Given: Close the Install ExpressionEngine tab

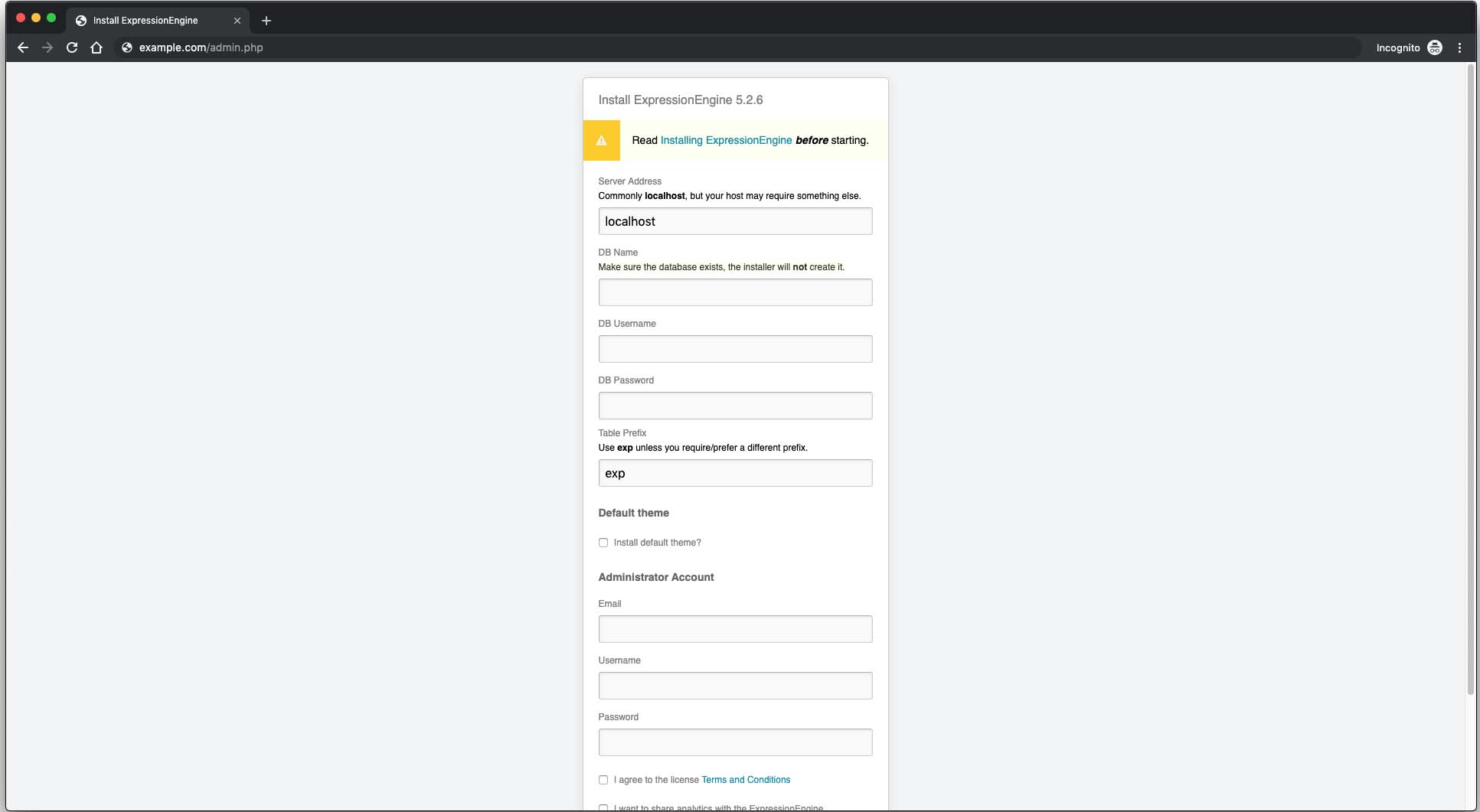Looking at the screenshot, I should (237, 21).
